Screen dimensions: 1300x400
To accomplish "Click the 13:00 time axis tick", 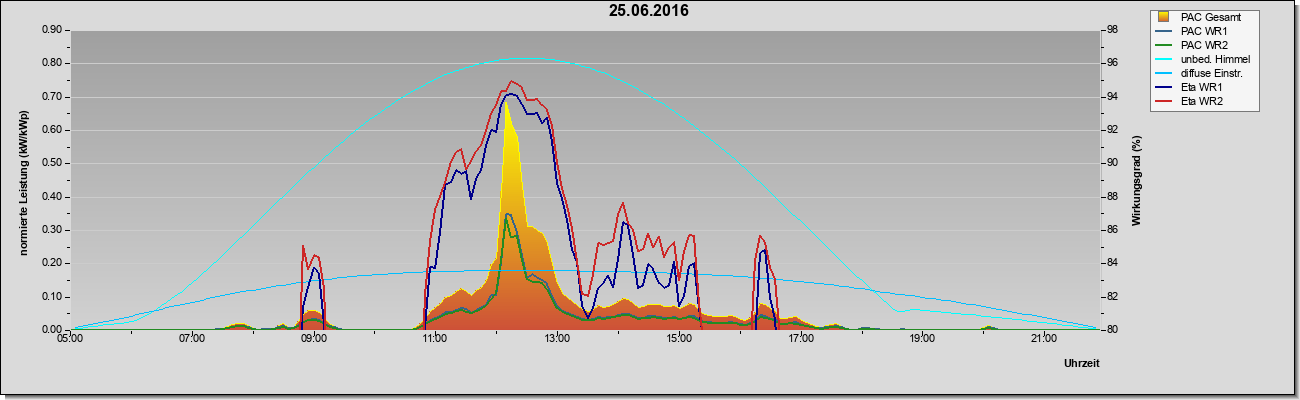I will coord(557,338).
